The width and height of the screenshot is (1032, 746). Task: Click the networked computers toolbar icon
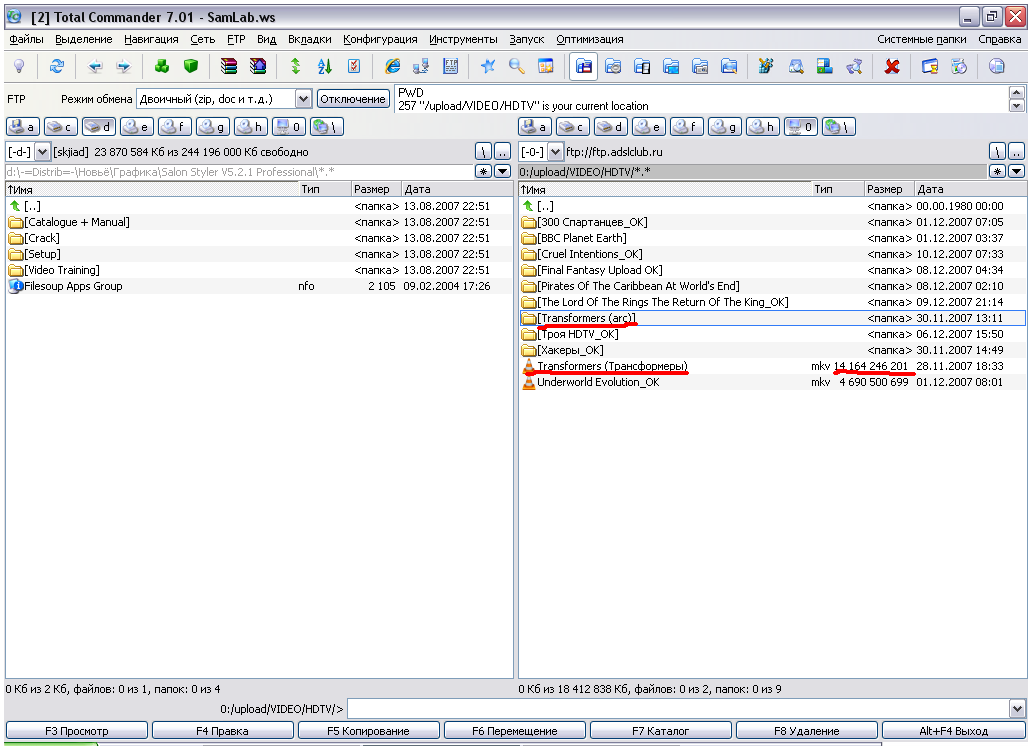coord(421,67)
